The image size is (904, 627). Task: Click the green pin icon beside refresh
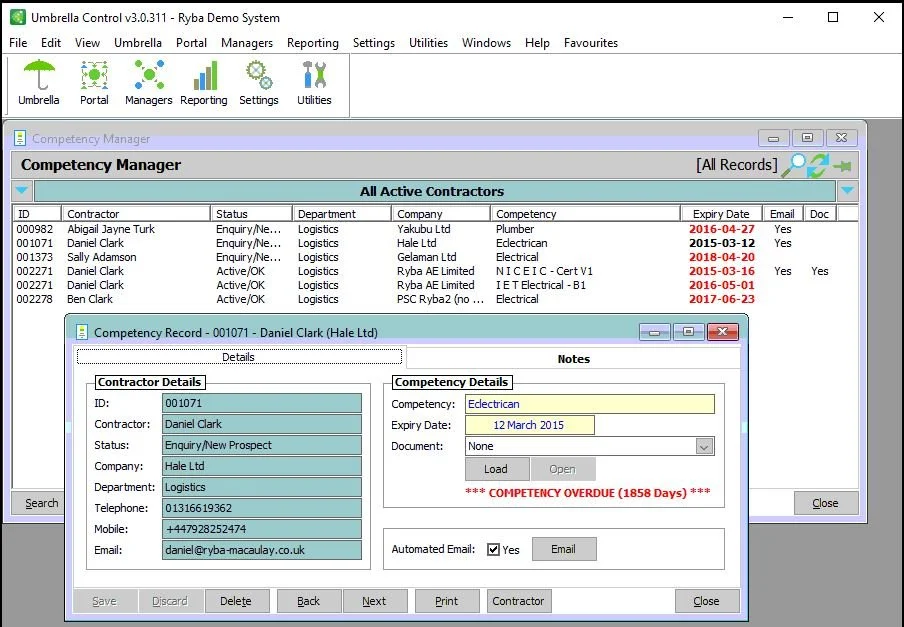pyautogui.click(x=842, y=167)
